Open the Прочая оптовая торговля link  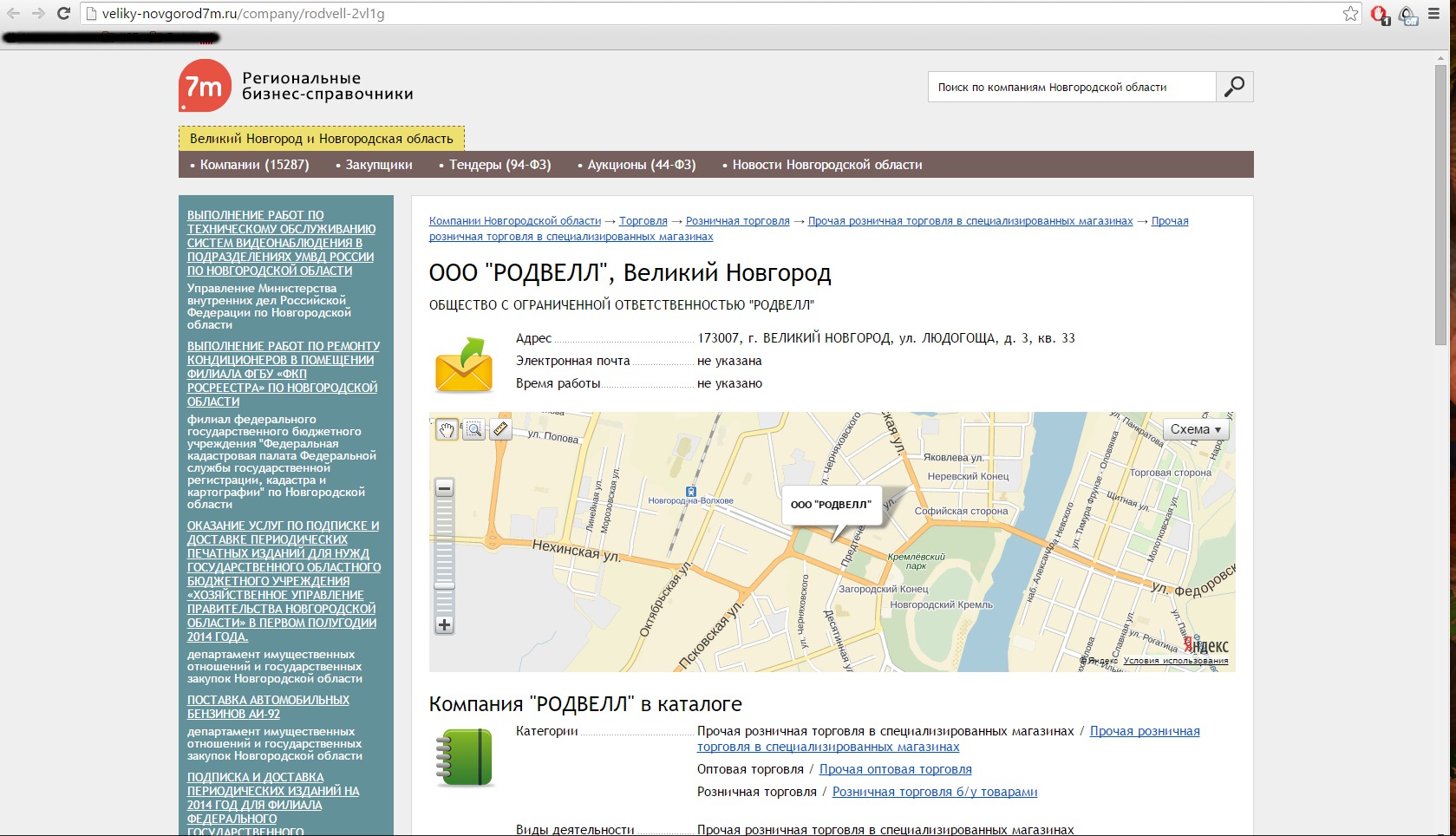(x=895, y=769)
